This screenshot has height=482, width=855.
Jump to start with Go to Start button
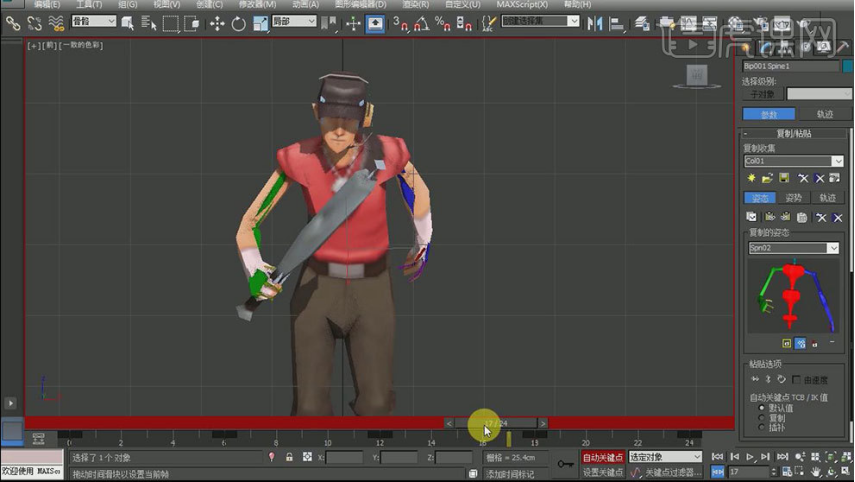coord(718,457)
